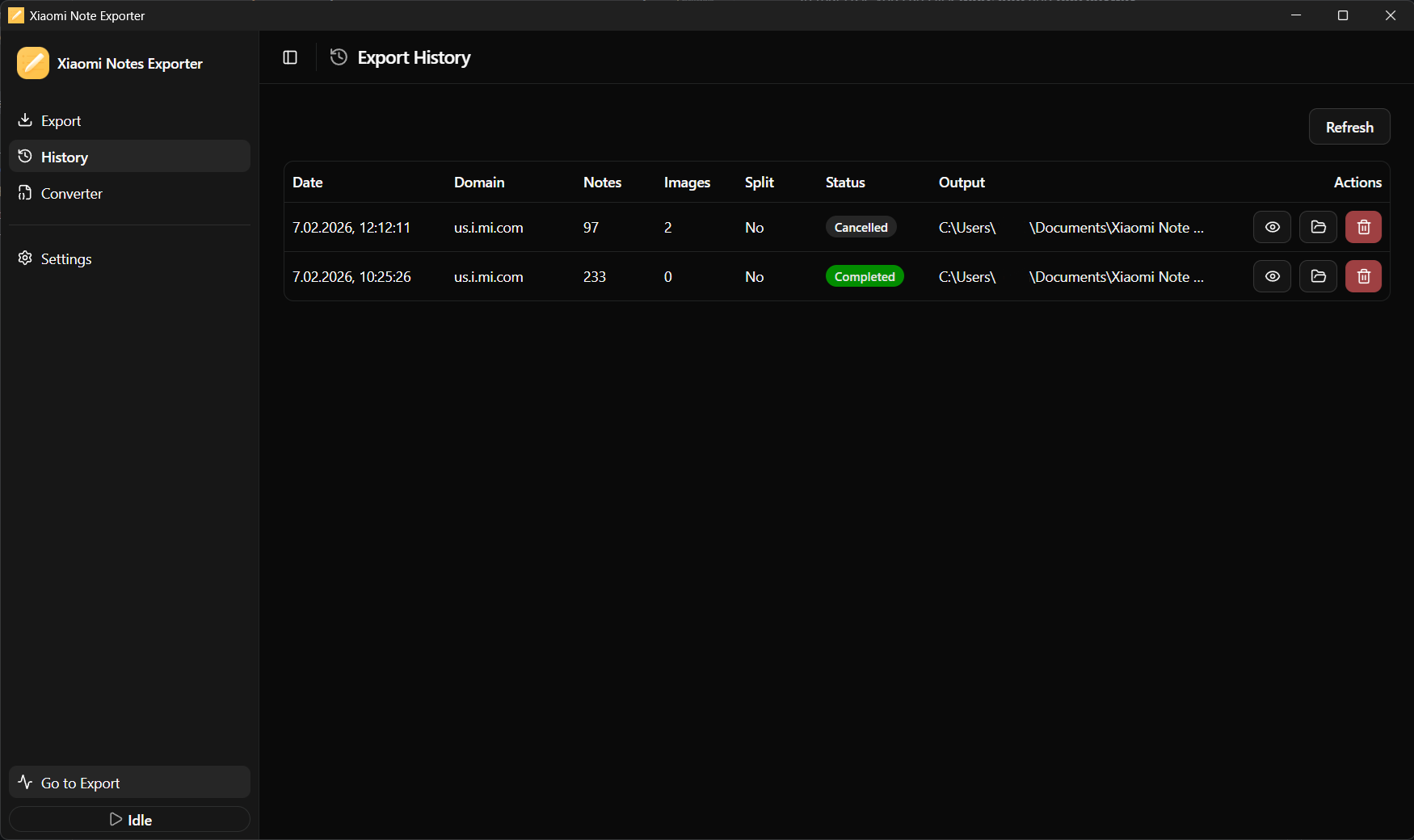The width and height of the screenshot is (1414, 840).
Task: Click the title bar app icon
Action: pyautogui.click(x=15, y=15)
